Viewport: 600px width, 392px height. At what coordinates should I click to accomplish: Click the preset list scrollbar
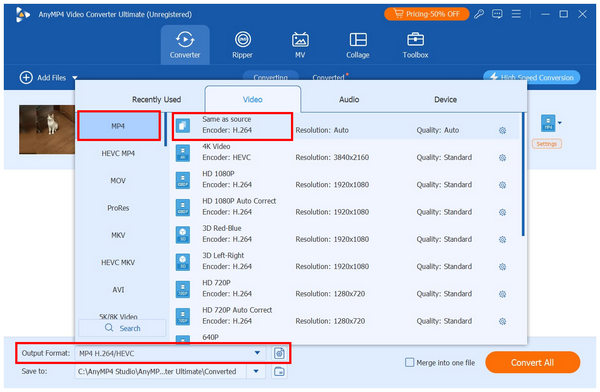point(523,174)
